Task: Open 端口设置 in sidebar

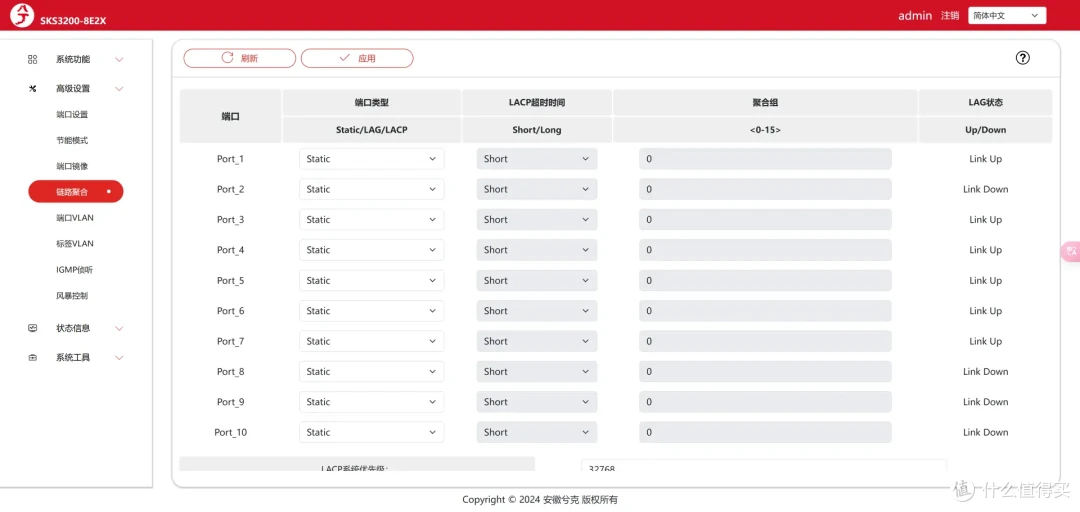Action: pyautogui.click(x=72, y=114)
